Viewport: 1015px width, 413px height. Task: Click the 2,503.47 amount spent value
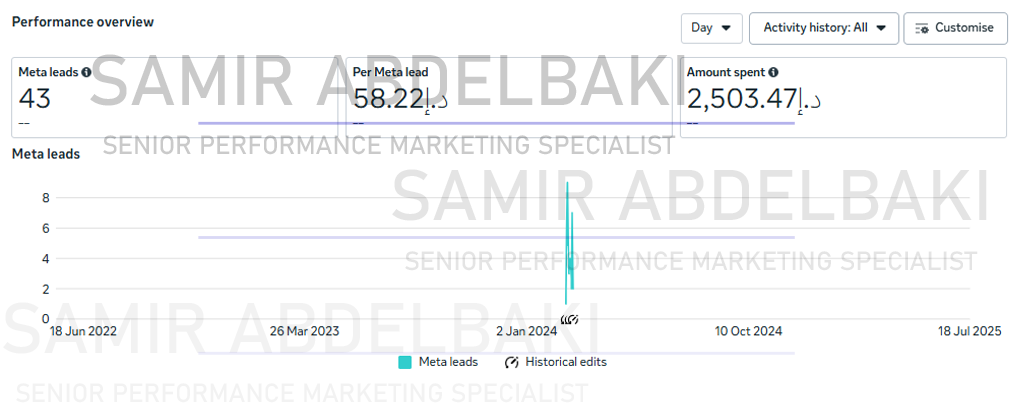[742, 99]
